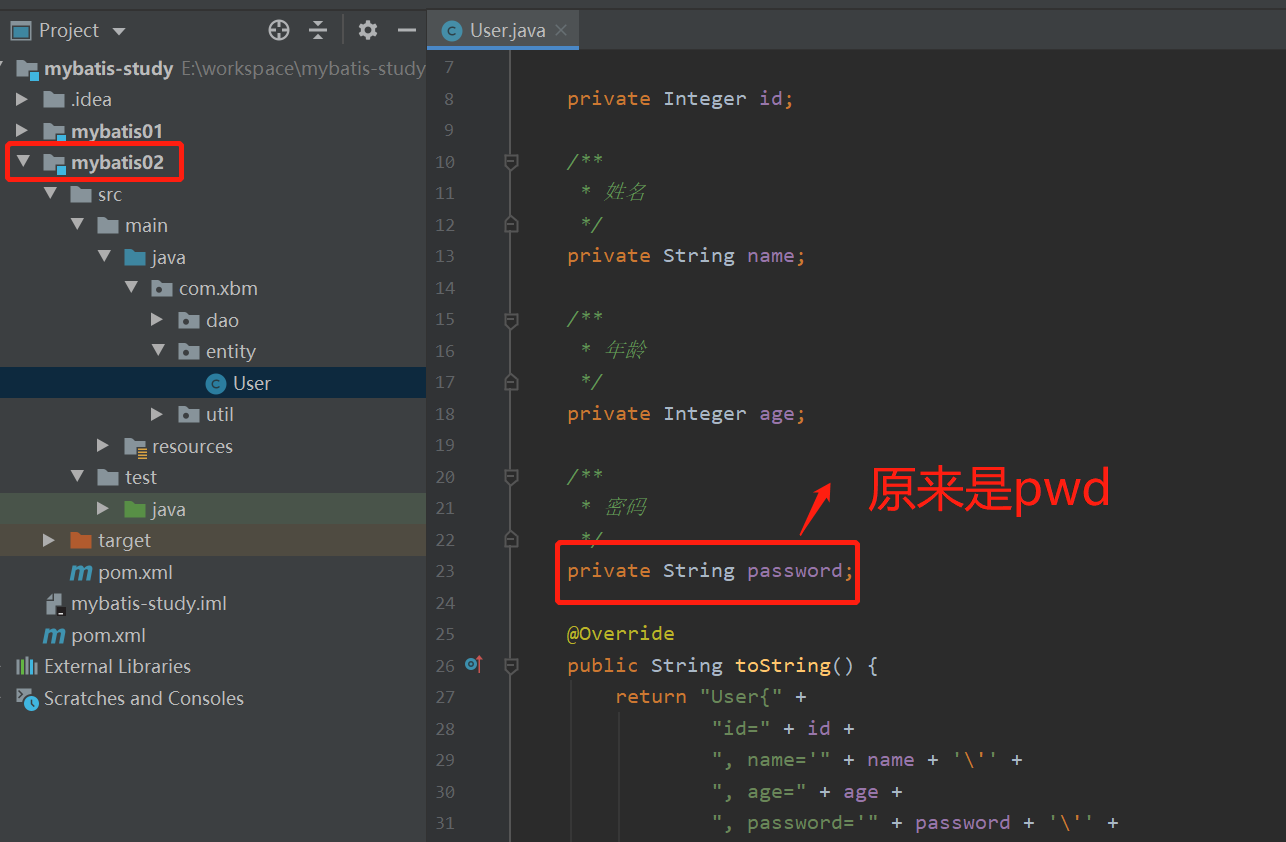Image resolution: width=1286 pixels, height=842 pixels.
Task: Open Scratches and Consoles node
Action: click(144, 698)
